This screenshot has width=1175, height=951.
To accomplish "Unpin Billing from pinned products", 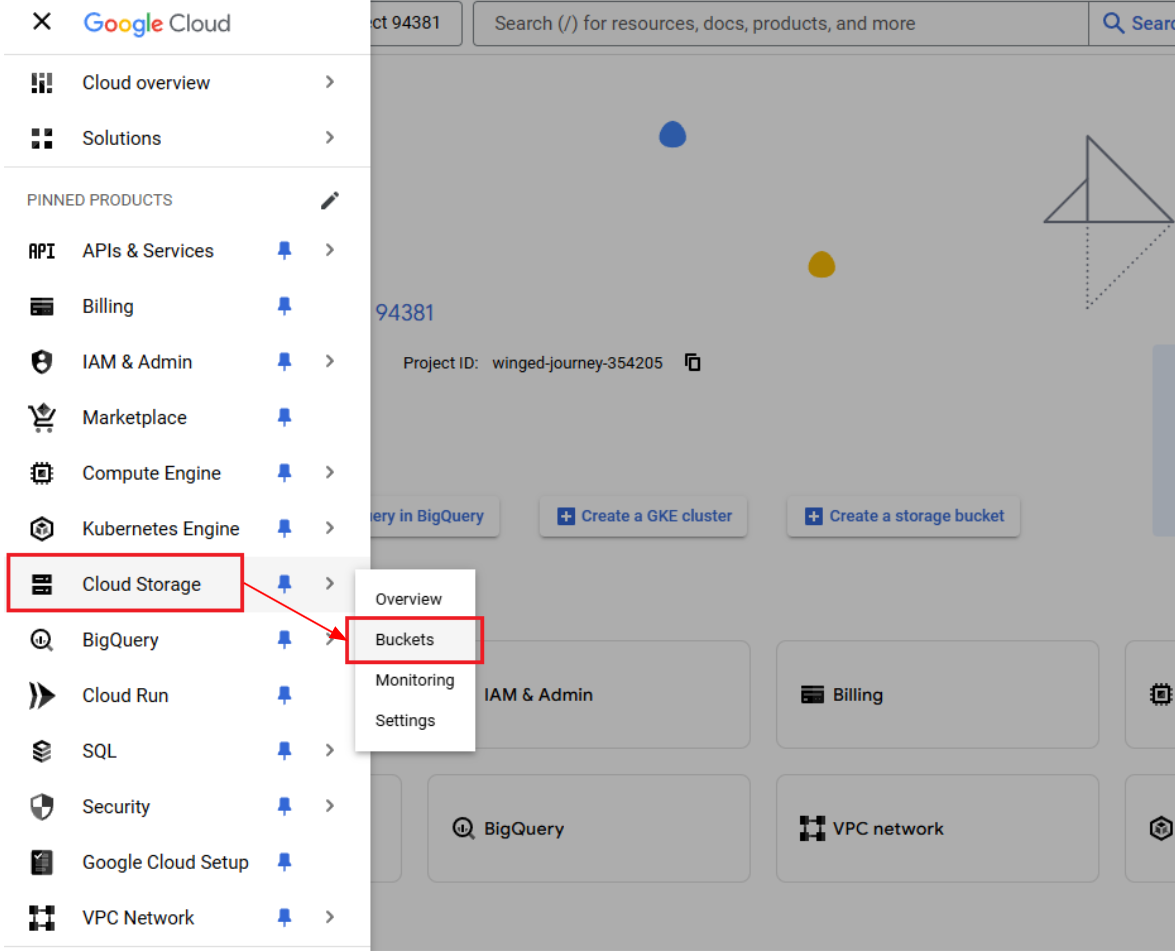I will [x=284, y=306].
